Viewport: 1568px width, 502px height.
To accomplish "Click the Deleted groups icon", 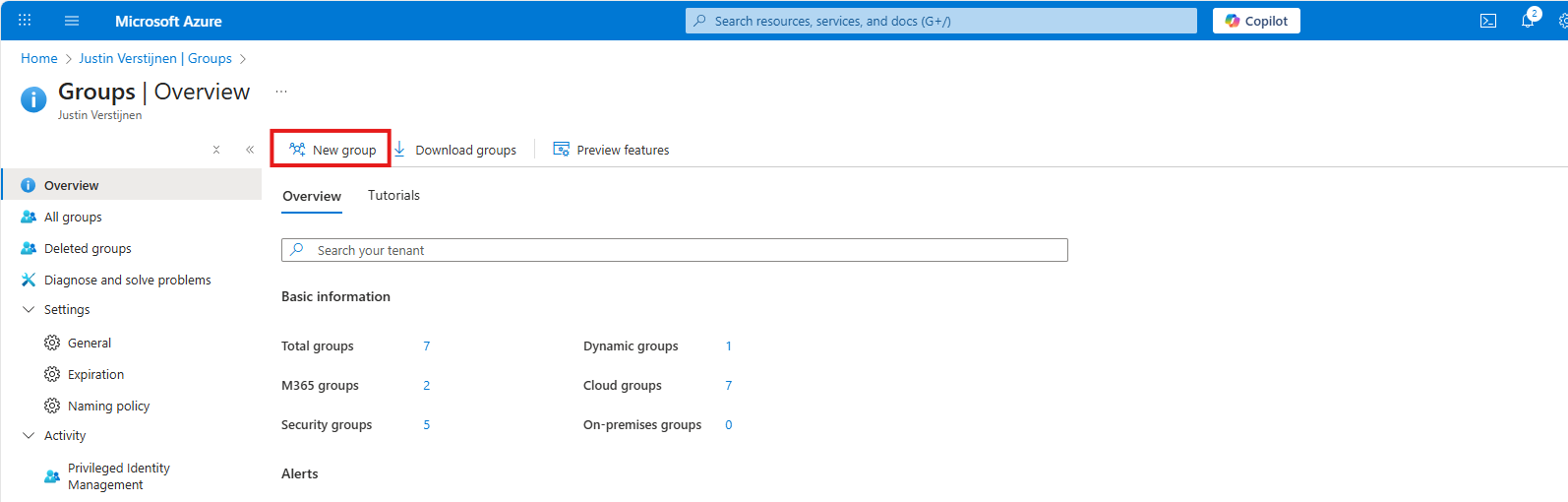I will click(x=29, y=248).
